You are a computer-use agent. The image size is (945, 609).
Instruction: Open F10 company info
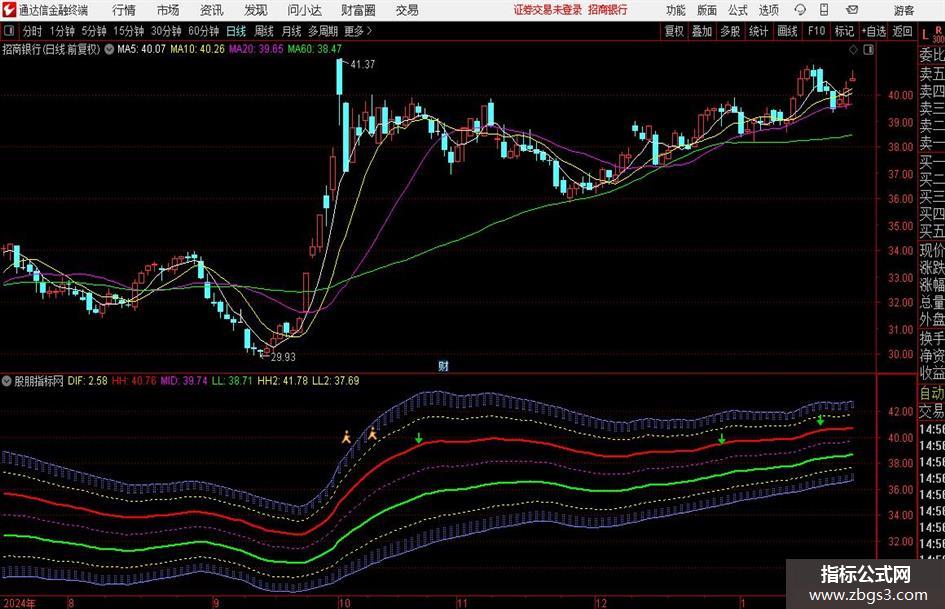point(816,31)
